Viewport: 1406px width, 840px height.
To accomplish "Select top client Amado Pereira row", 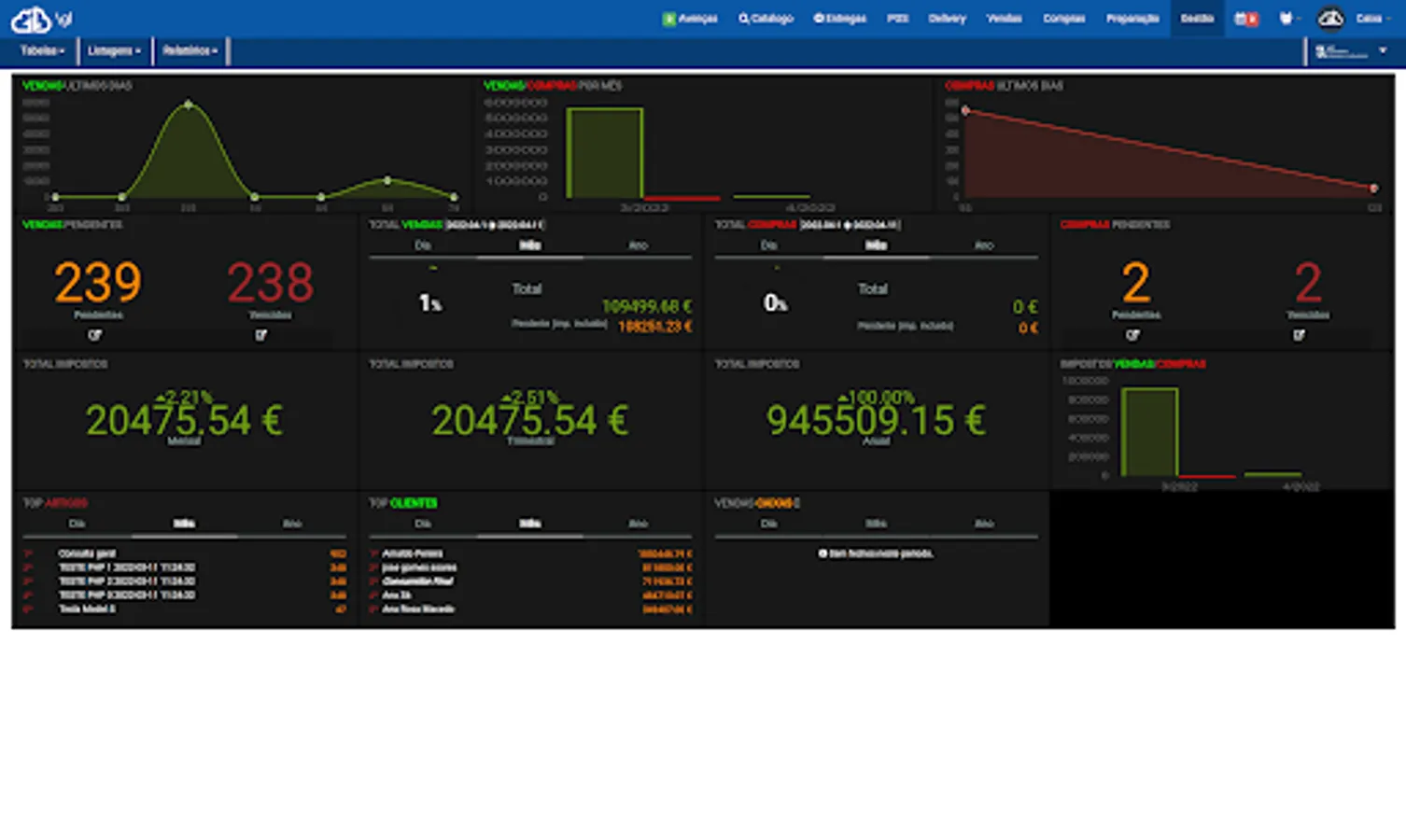I will tap(531, 553).
